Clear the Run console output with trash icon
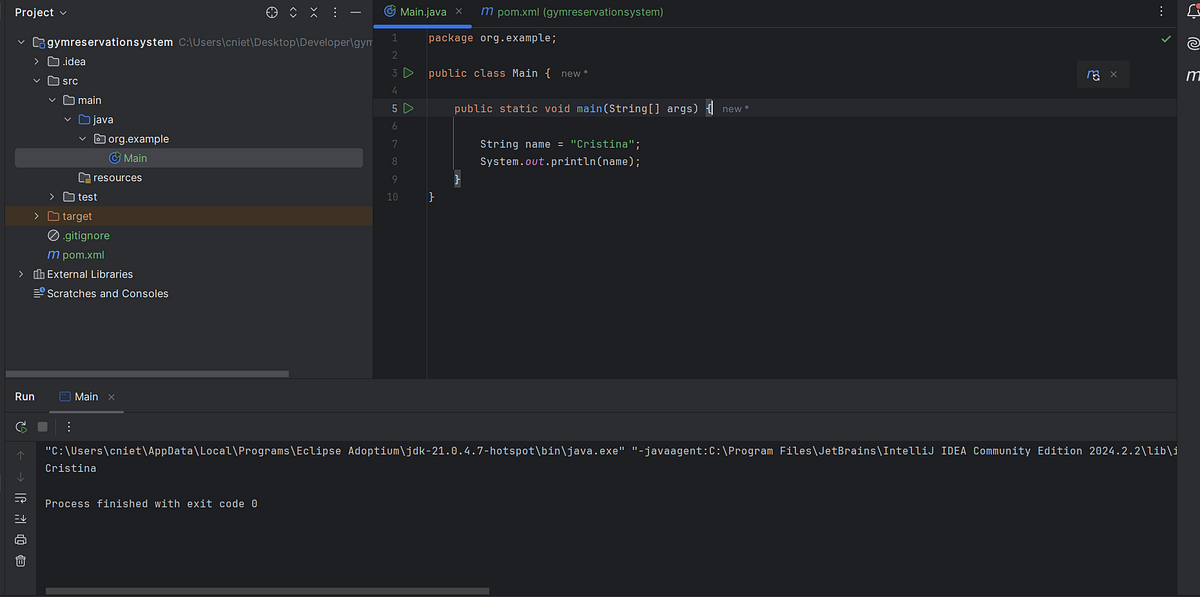This screenshot has width=1200, height=597. click(x=20, y=560)
